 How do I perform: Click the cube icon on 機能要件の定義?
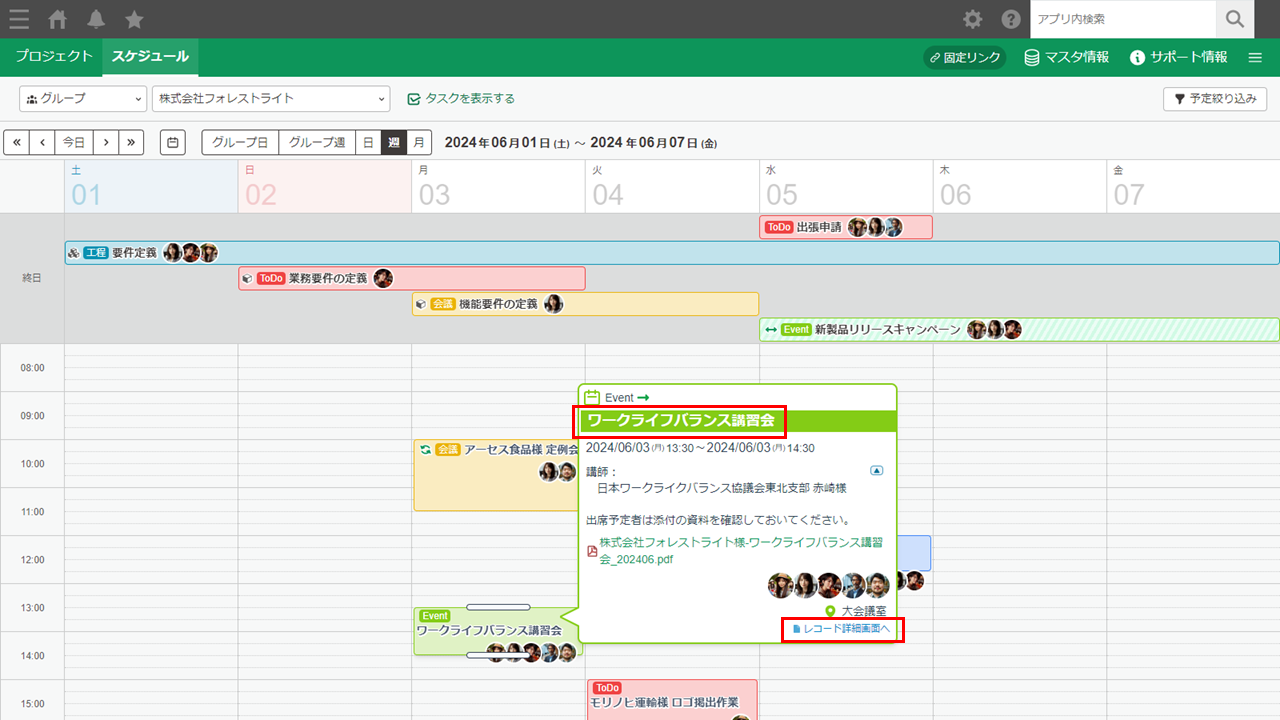[x=421, y=304]
